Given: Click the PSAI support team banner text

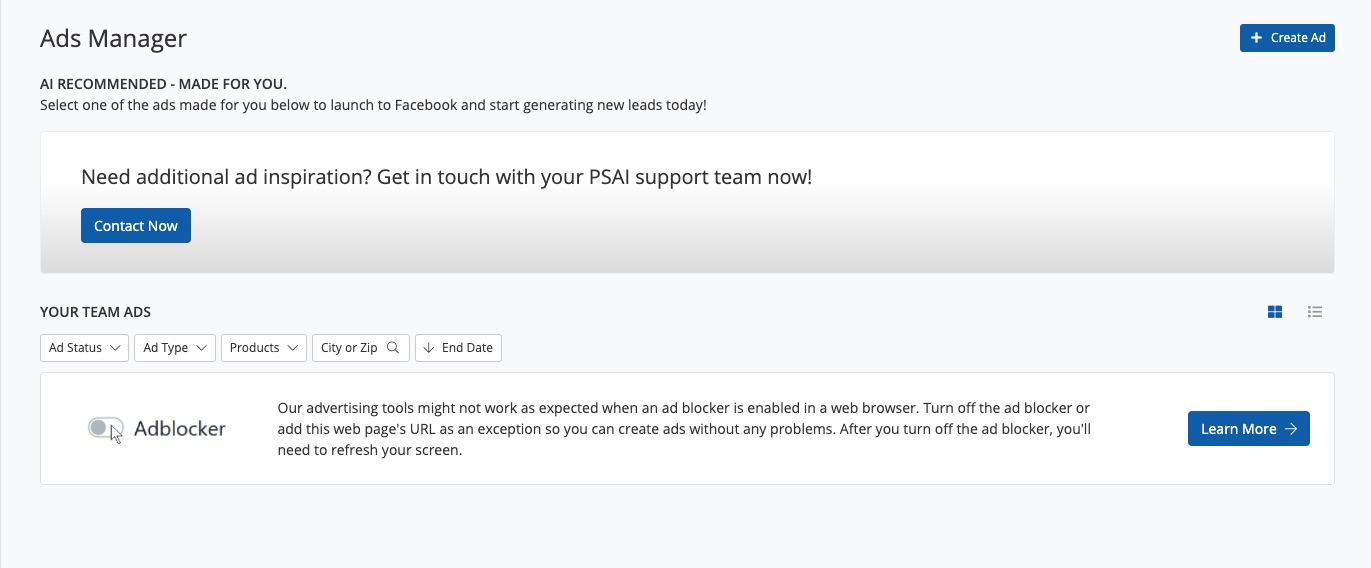Looking at the screenshot, I should [446, 178].
